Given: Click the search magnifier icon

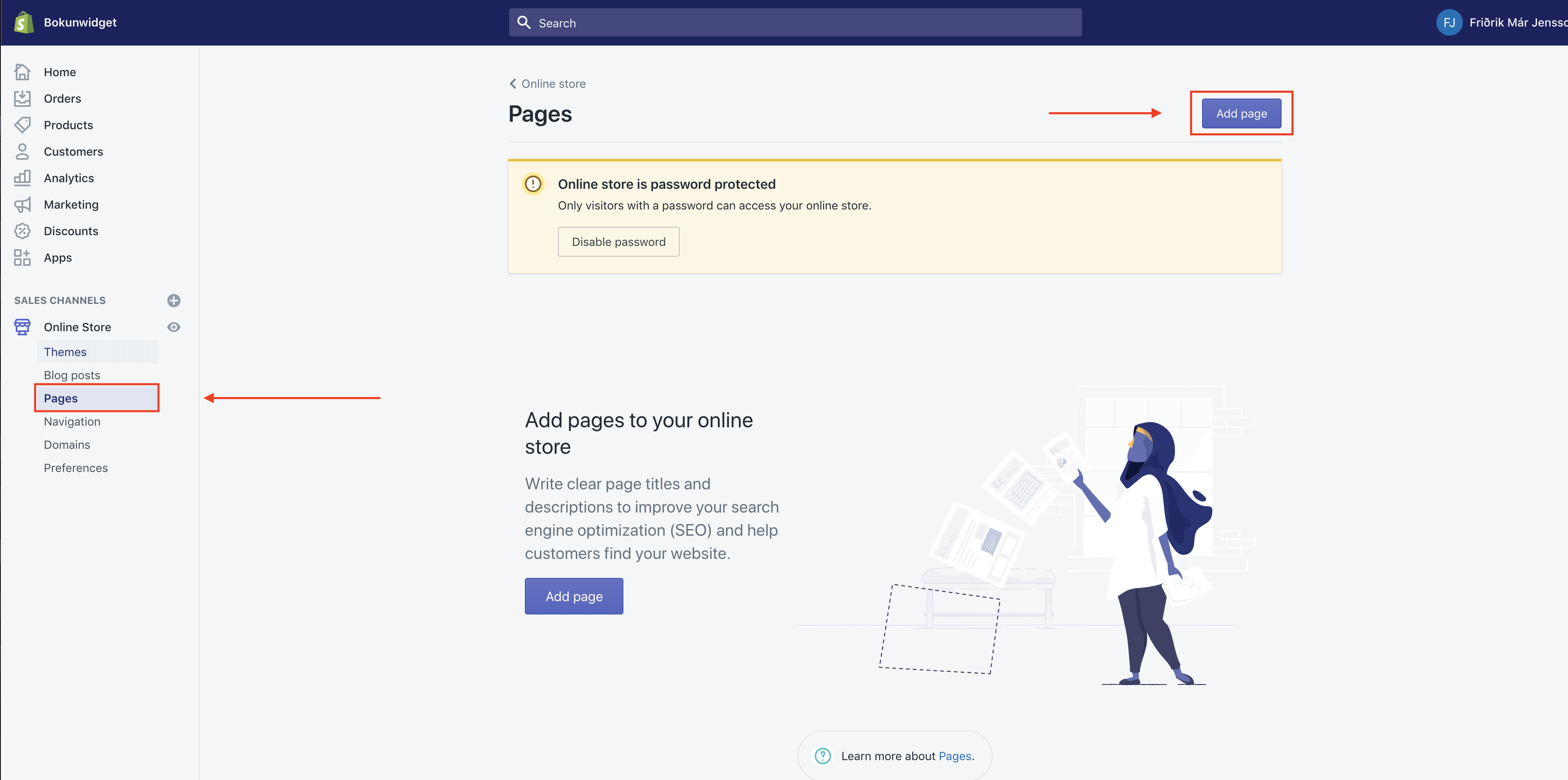Looking at the screenshot, I should [524, 22].
